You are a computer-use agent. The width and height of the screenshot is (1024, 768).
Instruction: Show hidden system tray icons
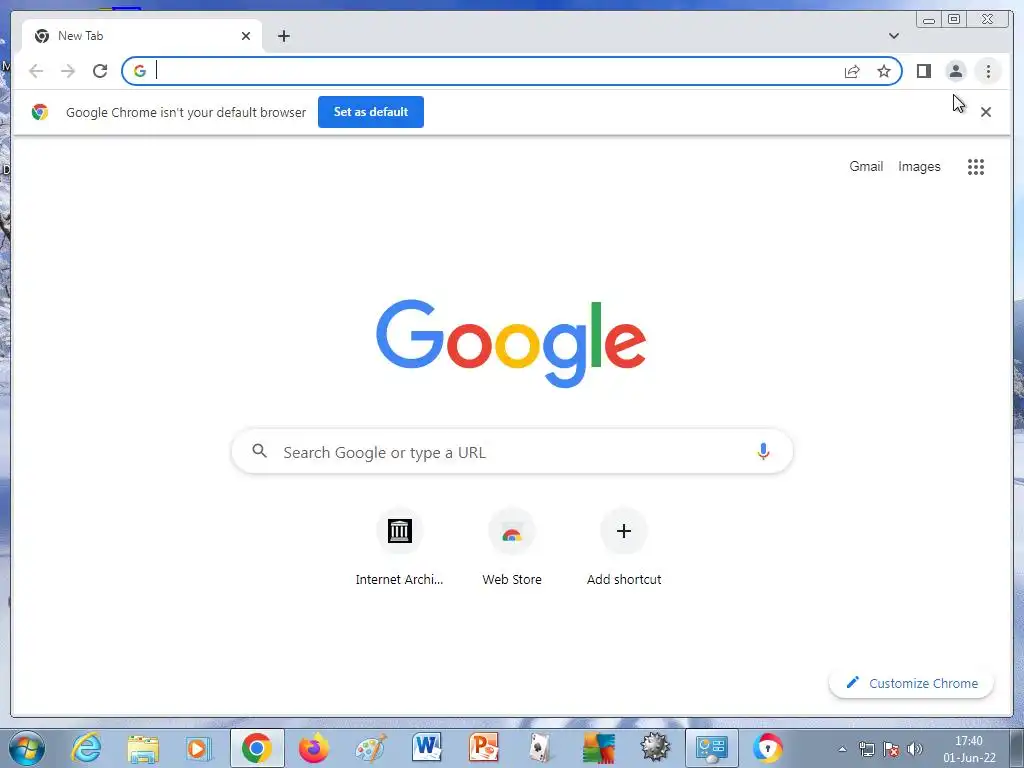pos(842,749)
